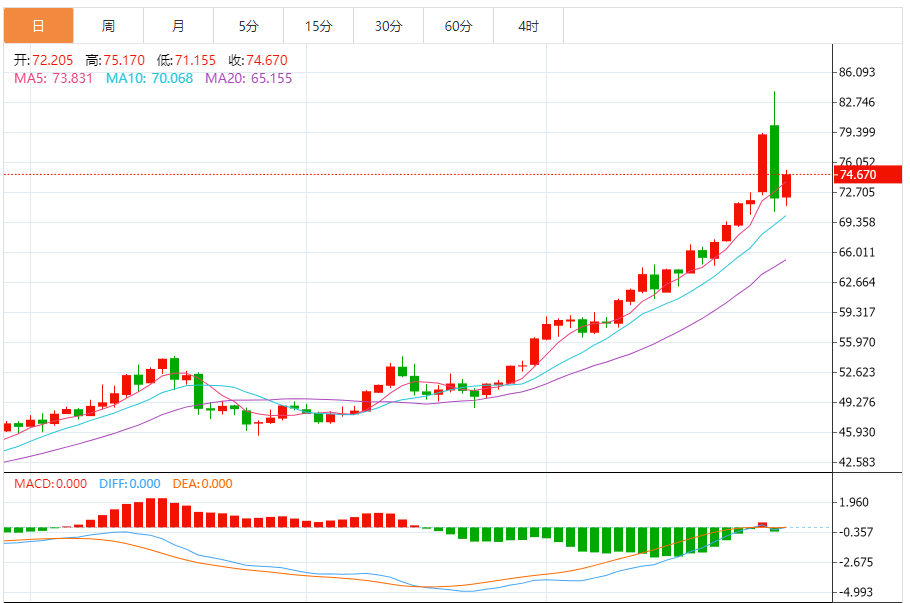910x603 pixels.
Task: Choose the 30分 interval tab
Action: pos(388,26)
